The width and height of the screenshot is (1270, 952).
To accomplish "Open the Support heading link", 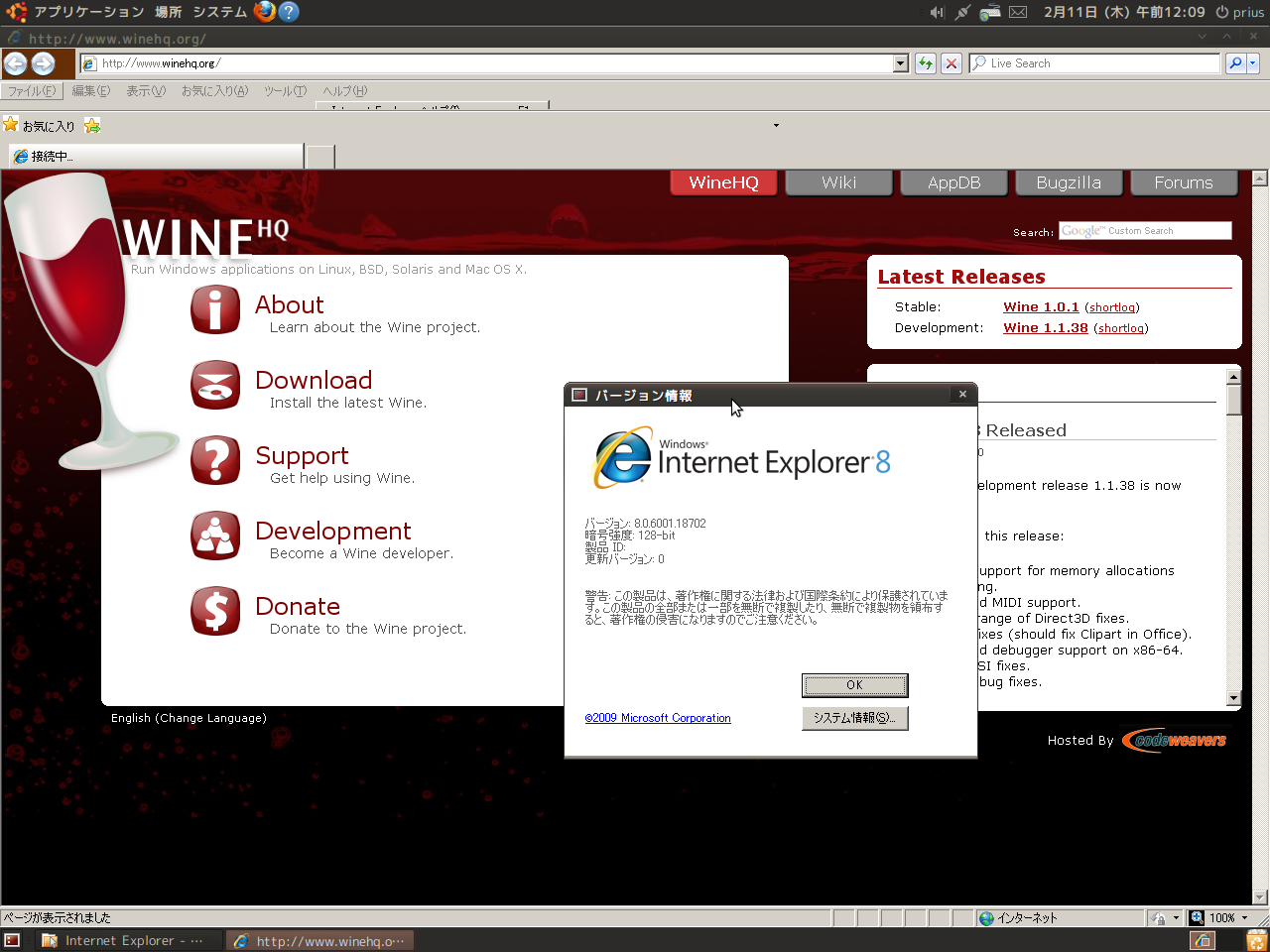I will click(302, 456).
